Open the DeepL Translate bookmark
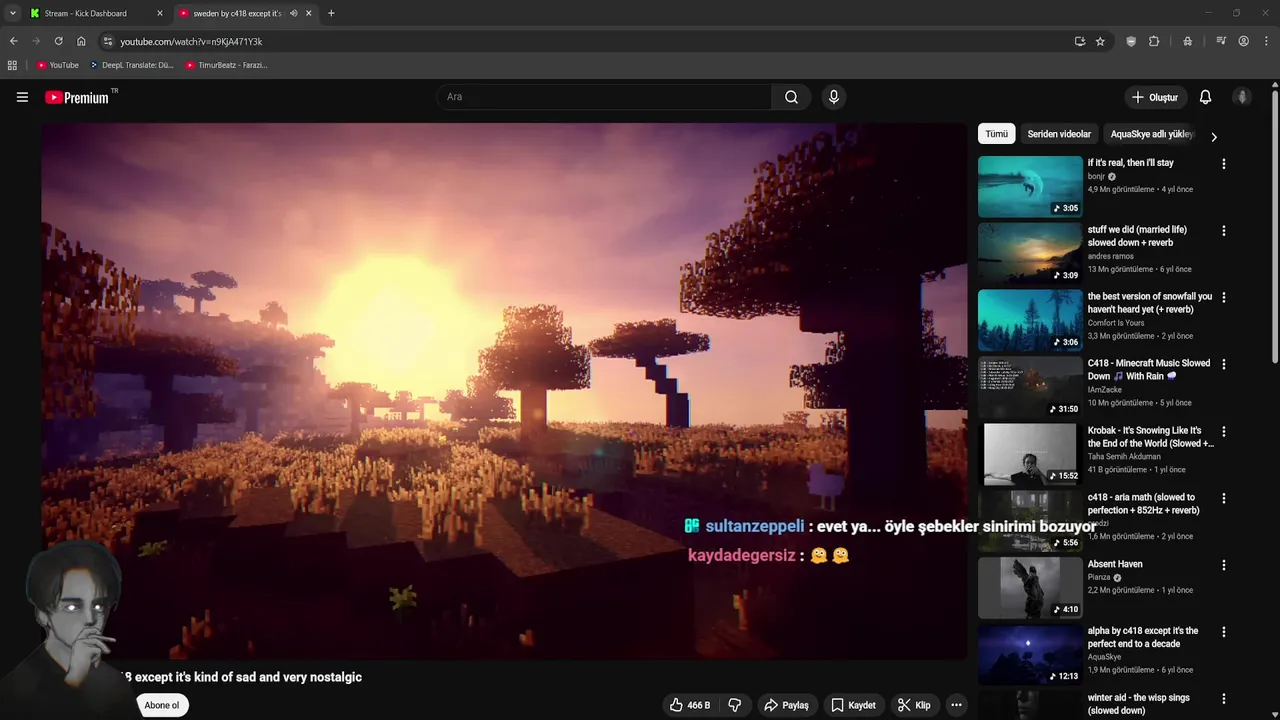The width and height of the screenshot is (1280, 720). 131,65
